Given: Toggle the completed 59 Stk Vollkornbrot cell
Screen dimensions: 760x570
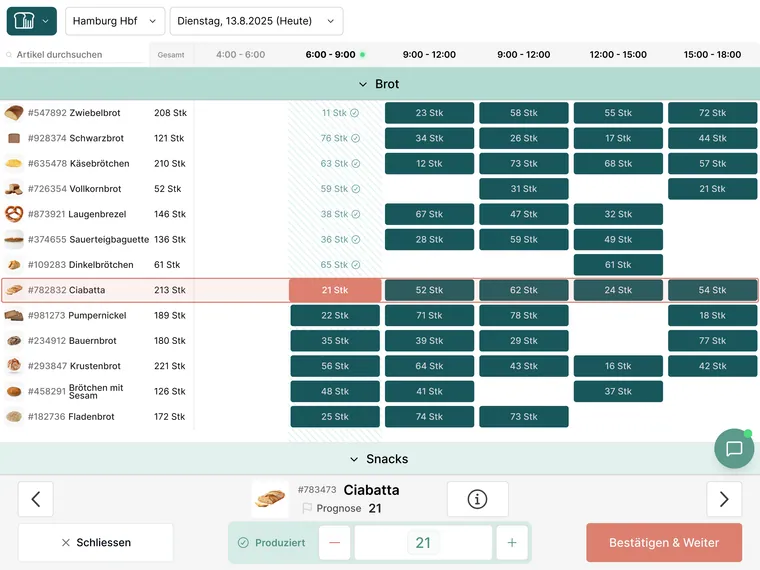Looking at the screenshot, I should click(x=340, y=189).
